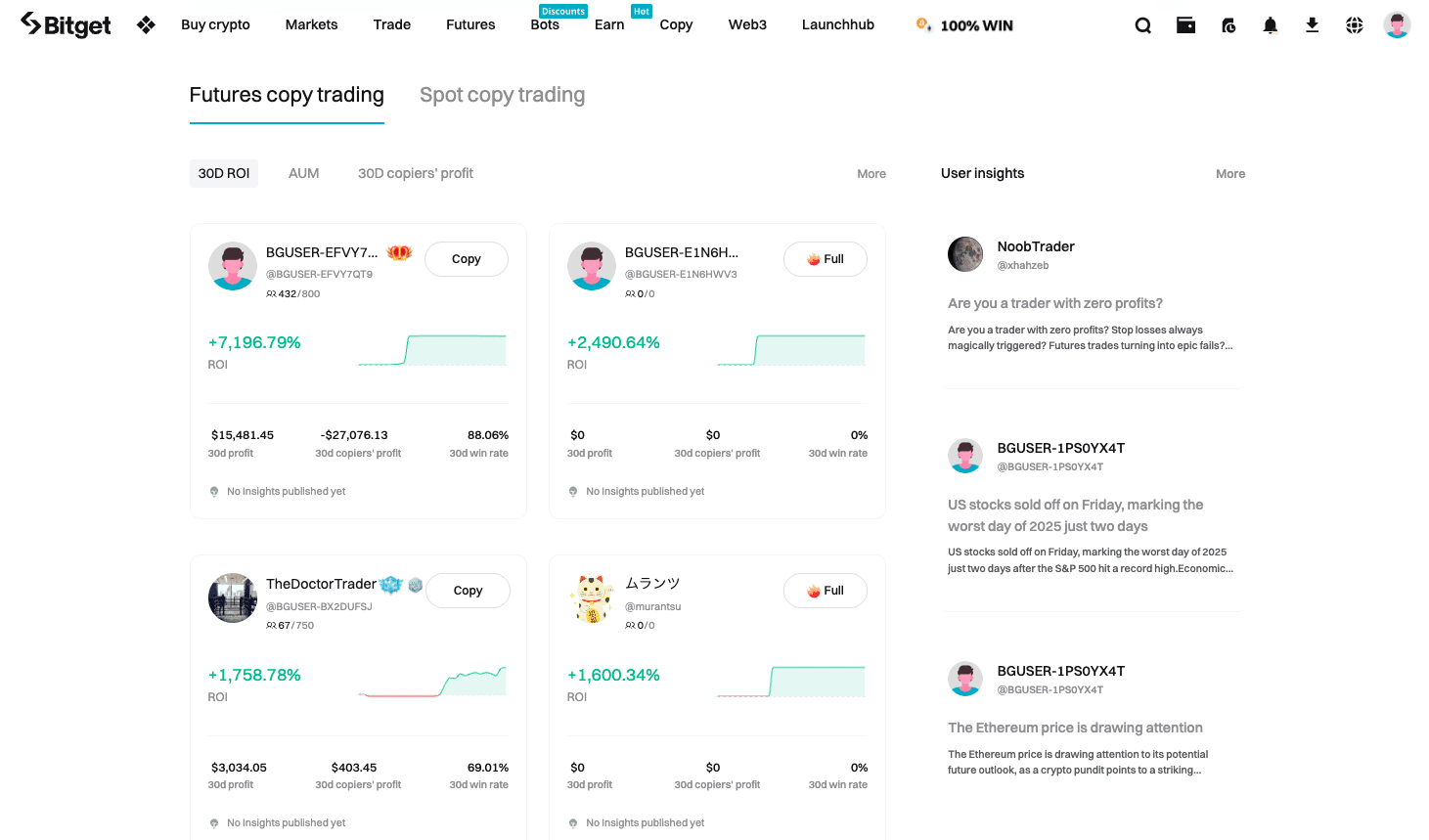
Task: Click the Bitget logo
Action: (66, 24)
